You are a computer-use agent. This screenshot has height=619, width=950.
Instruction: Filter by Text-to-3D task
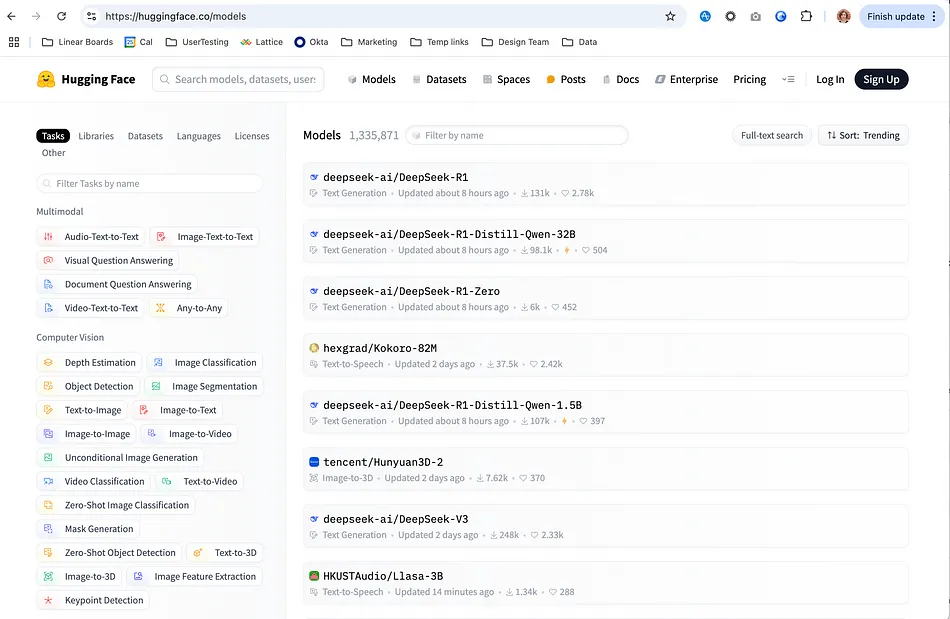[225, 552]
